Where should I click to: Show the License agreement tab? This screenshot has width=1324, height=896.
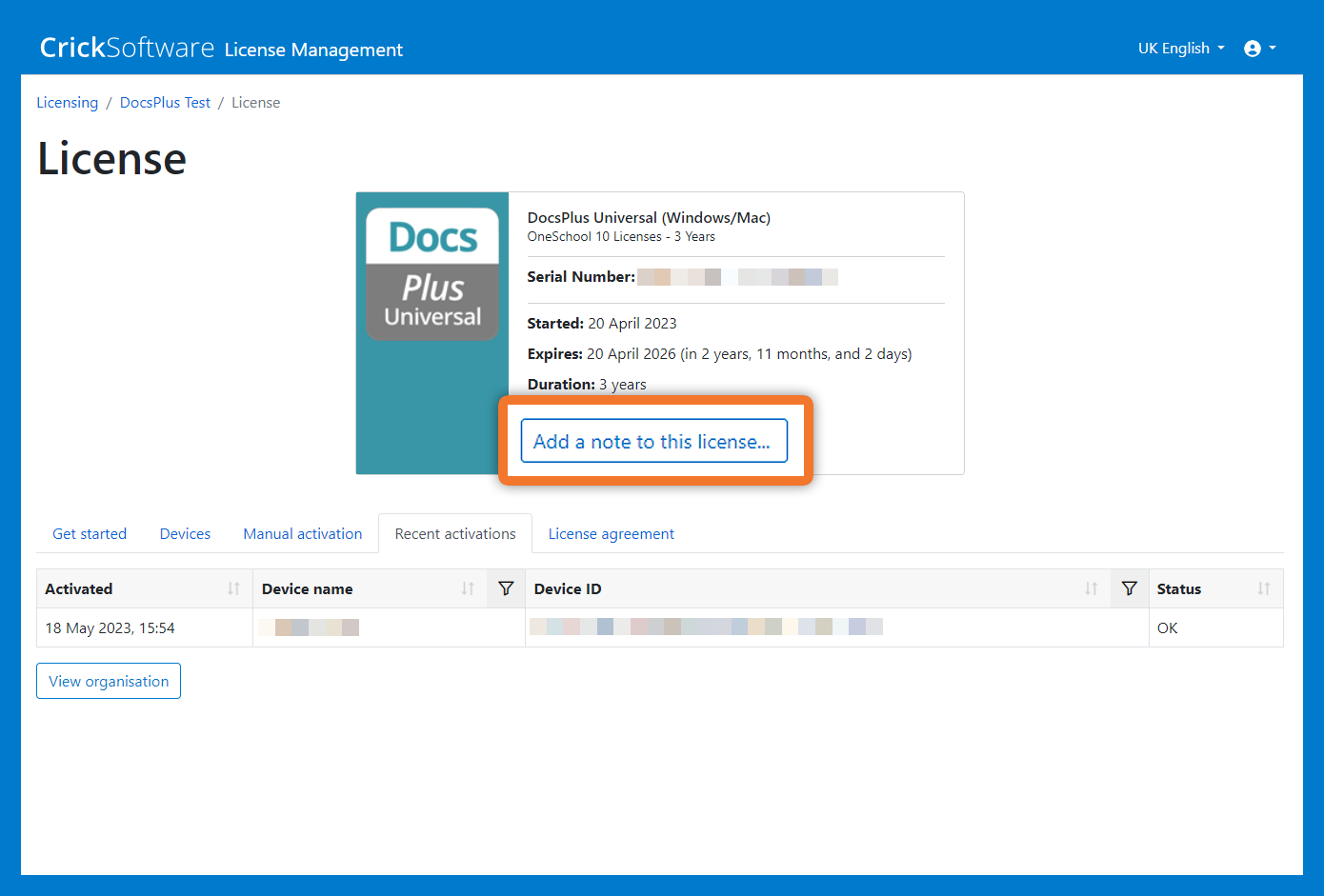[611, 534]
